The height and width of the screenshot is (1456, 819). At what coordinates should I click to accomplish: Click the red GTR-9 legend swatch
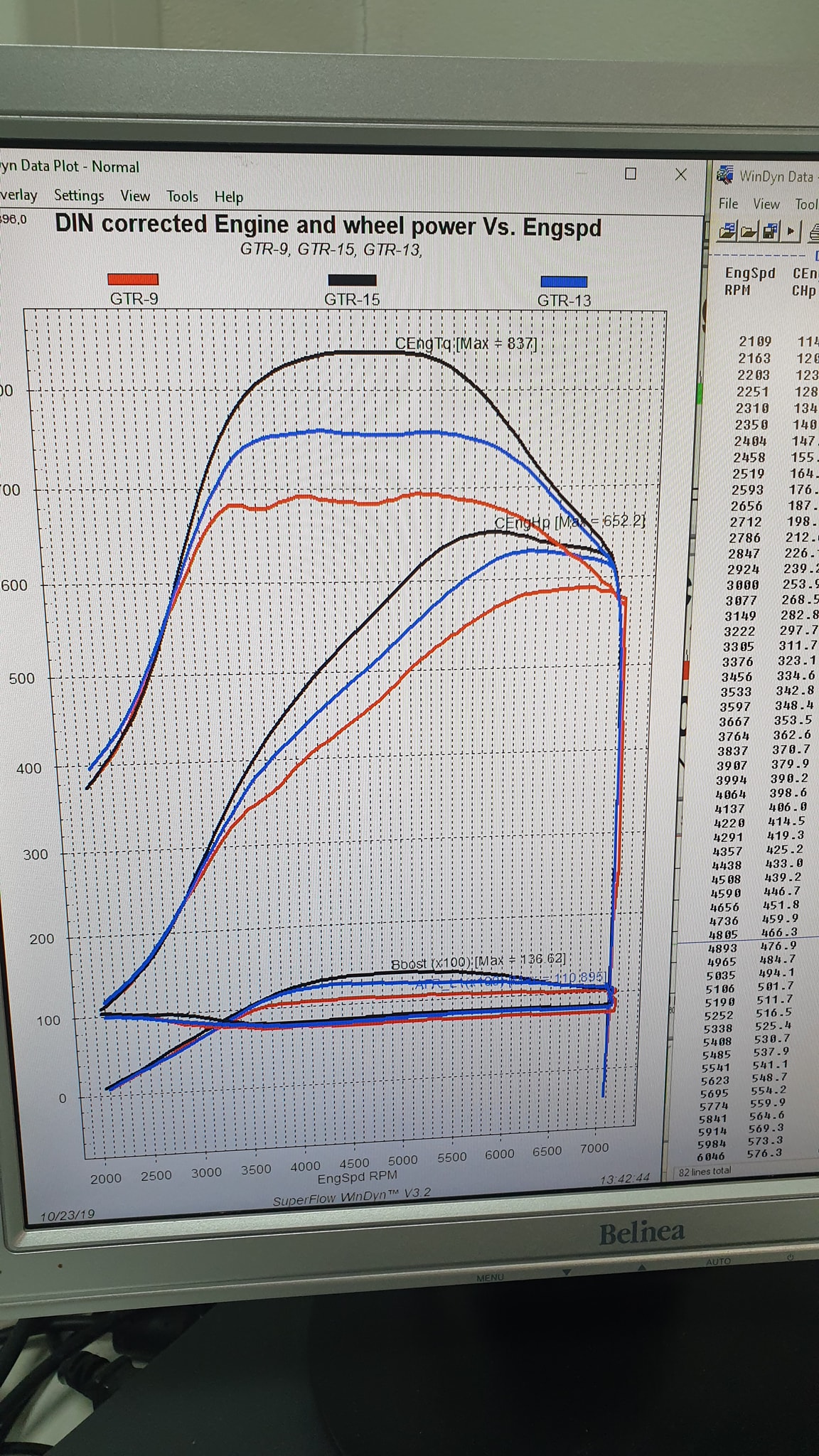tap(133, 279)
